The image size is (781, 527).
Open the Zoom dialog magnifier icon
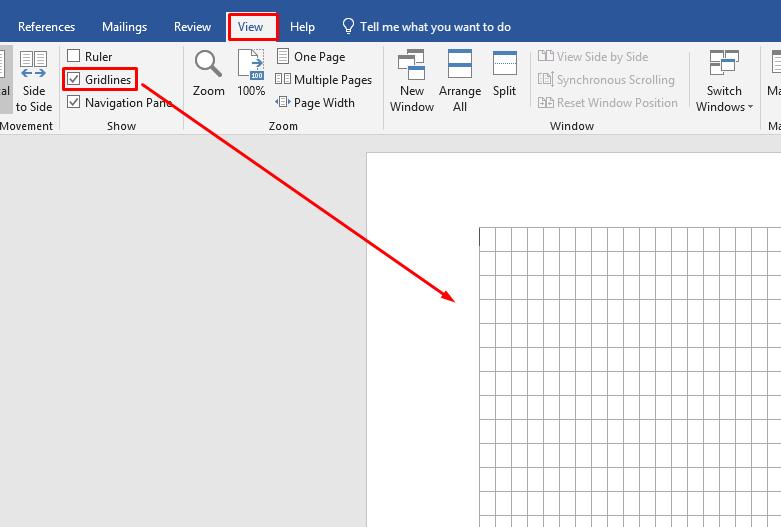[x=208, y=64]
